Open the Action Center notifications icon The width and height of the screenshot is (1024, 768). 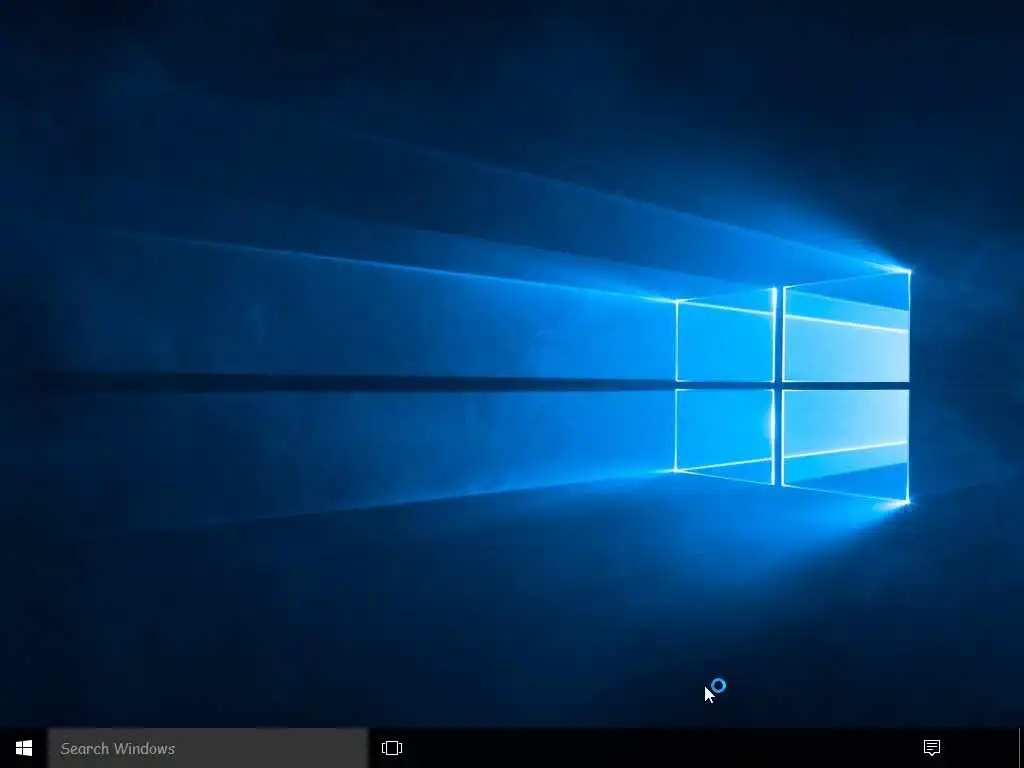932,748
